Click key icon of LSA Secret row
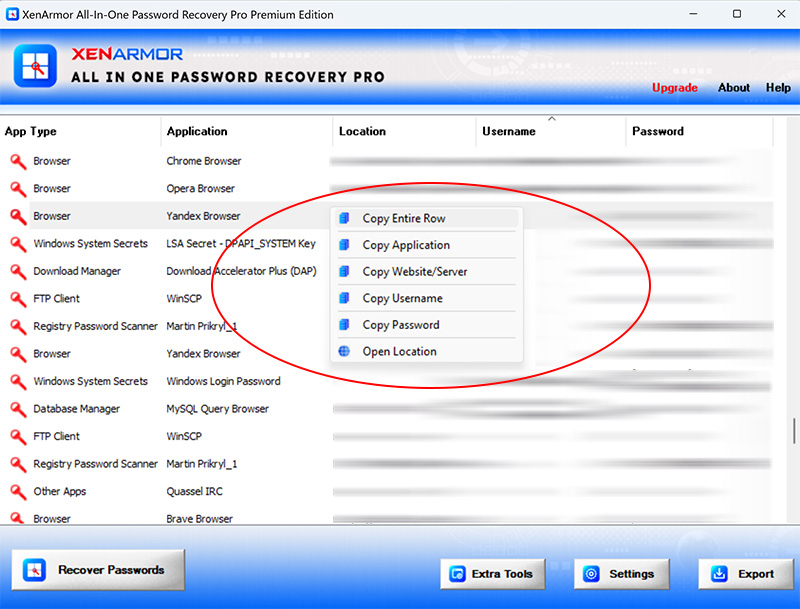The height and width of the screenshot is (609, 800). (18, 244)
